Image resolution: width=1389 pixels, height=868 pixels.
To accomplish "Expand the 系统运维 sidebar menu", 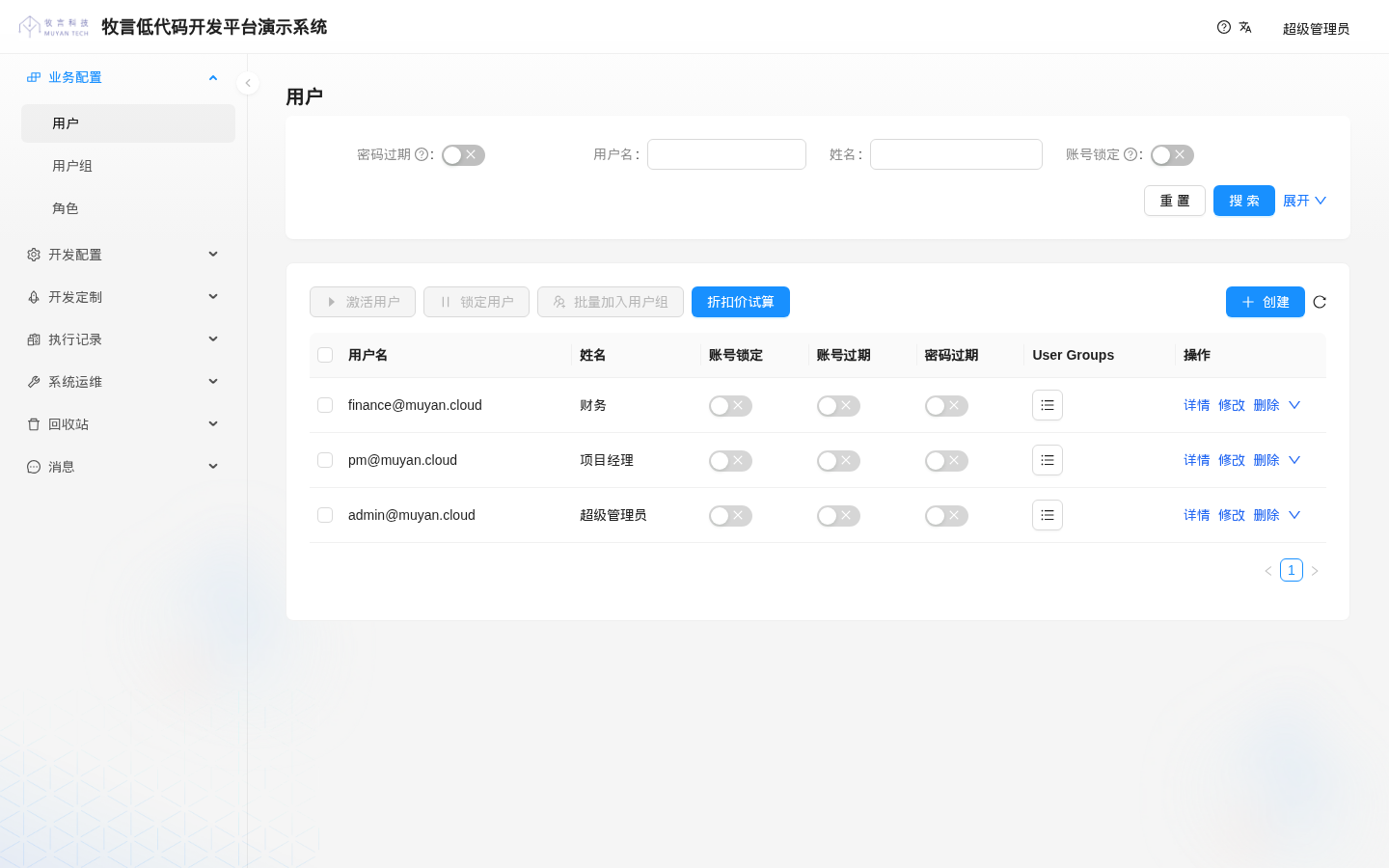I will click(128, 382).
